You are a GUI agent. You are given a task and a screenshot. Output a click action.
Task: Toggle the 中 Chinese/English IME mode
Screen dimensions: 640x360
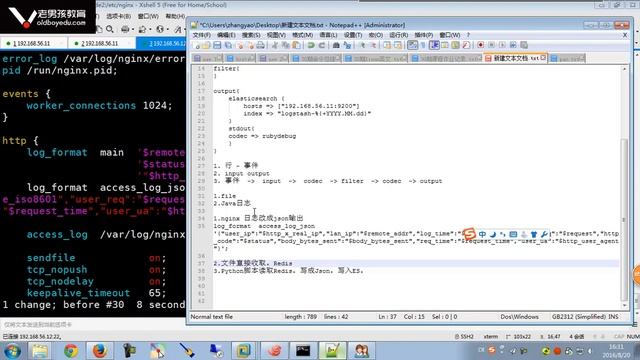click(x=482, y=234)
